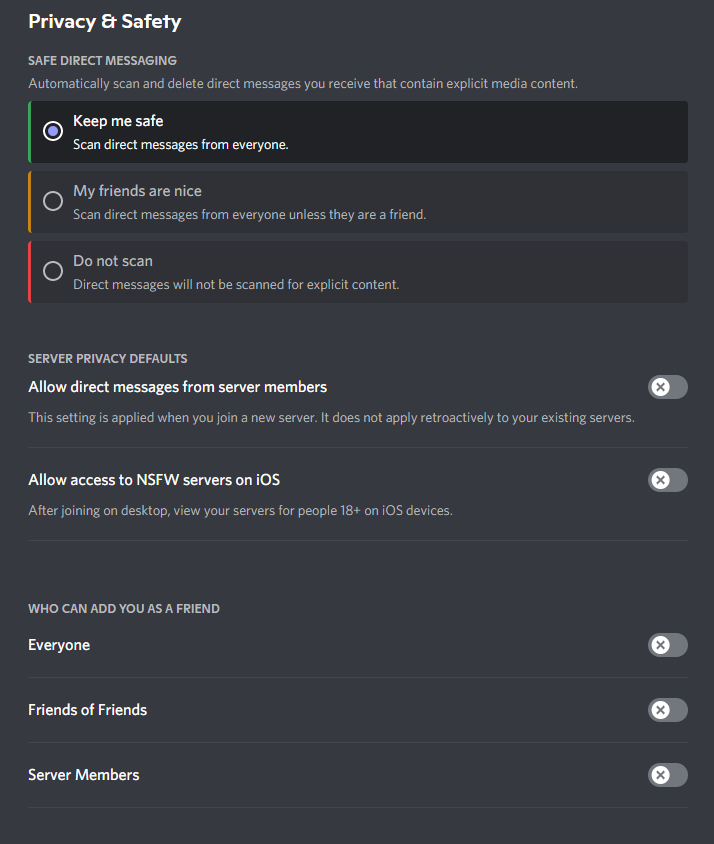Screen dimensions: 714x844
Task: Click the X icon on the Server Members switch
Action: [660, 775]
